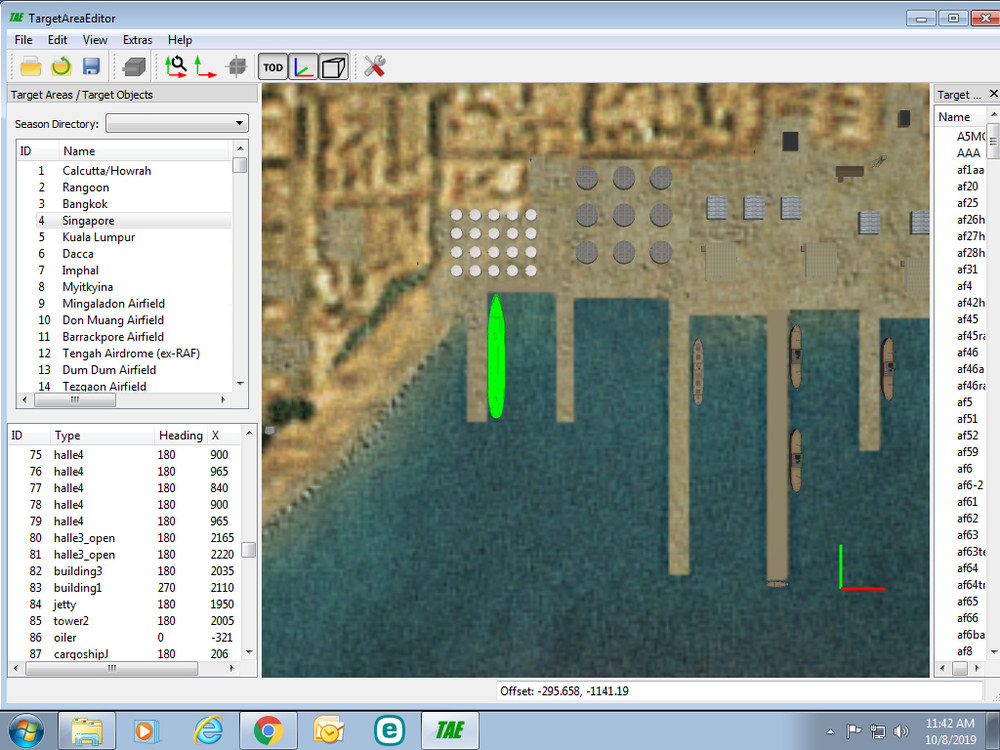
Task: Open settings with wrench-screwdriver icon
Action: coord(374,66)
